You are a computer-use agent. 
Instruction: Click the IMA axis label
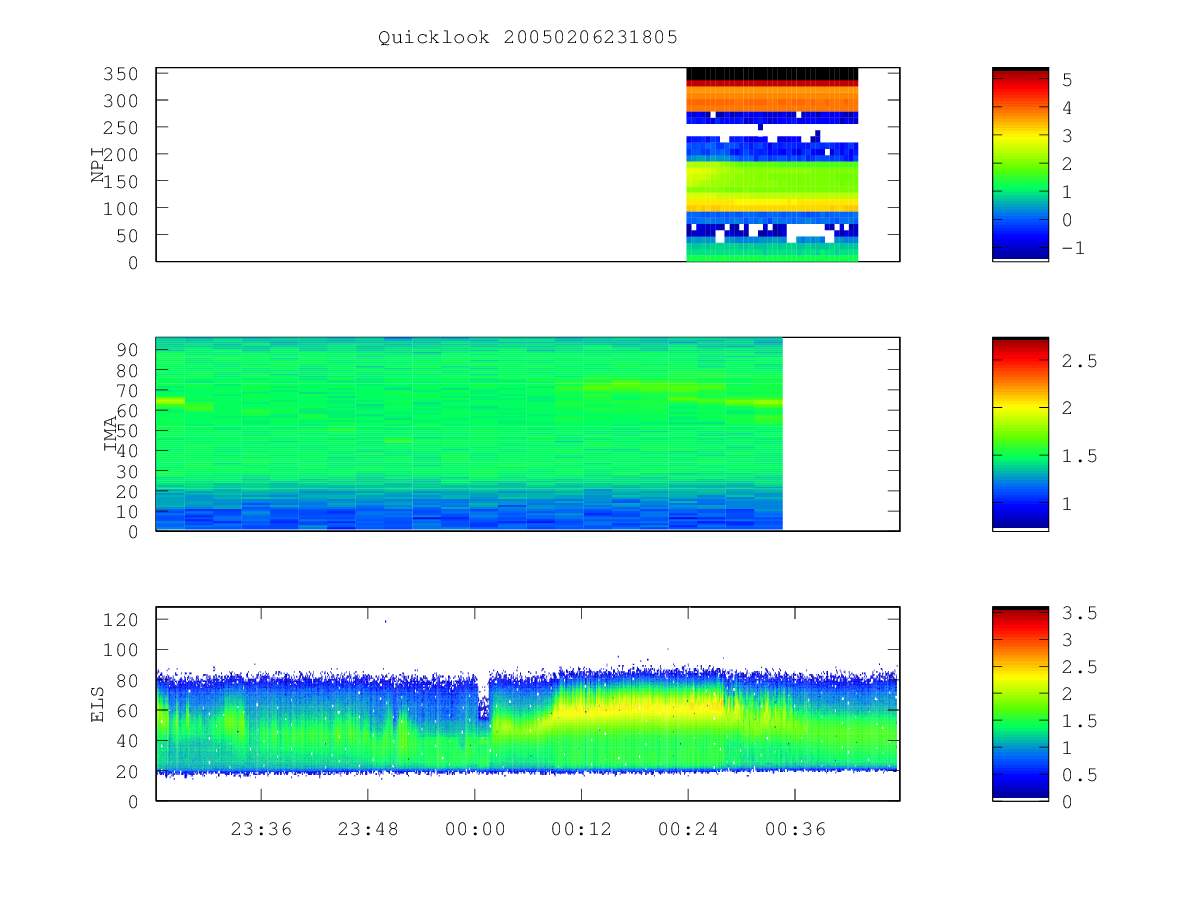(111, 434)
